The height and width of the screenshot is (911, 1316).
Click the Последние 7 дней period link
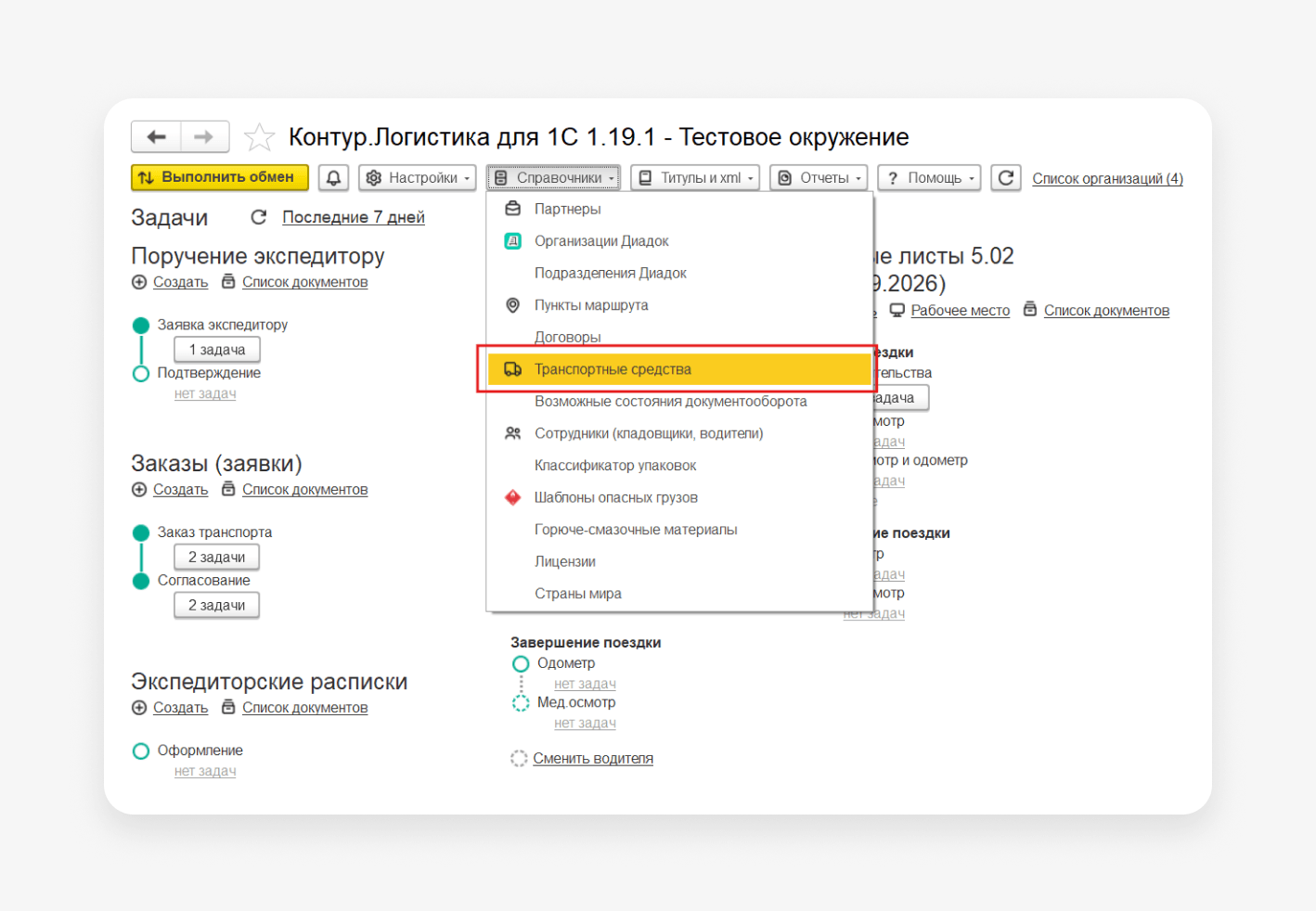click(x=354, y=217)
